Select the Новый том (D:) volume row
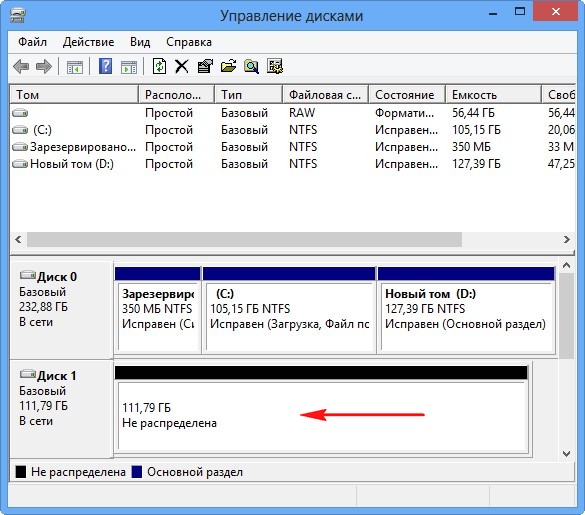 pos(293,164)
